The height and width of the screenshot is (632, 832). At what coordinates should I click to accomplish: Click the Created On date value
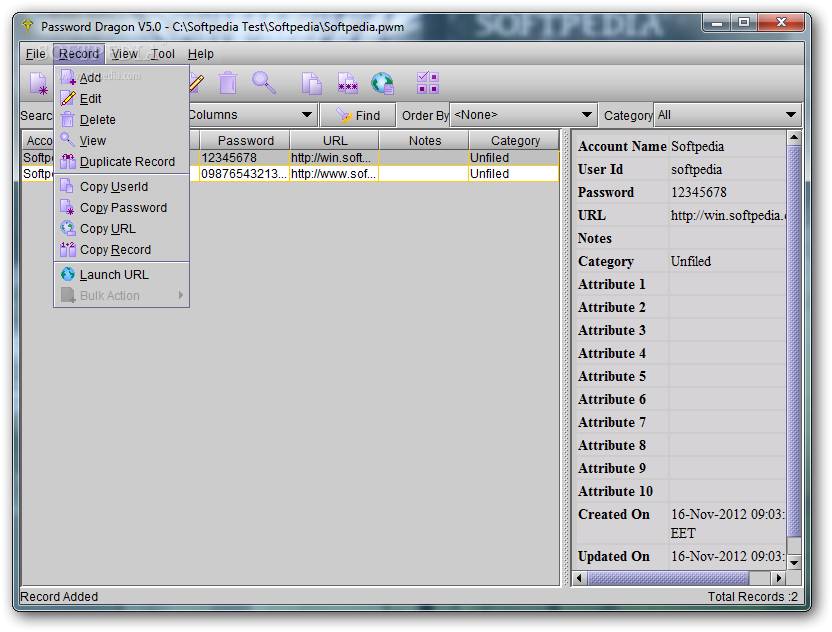click(x=727, y=524)
